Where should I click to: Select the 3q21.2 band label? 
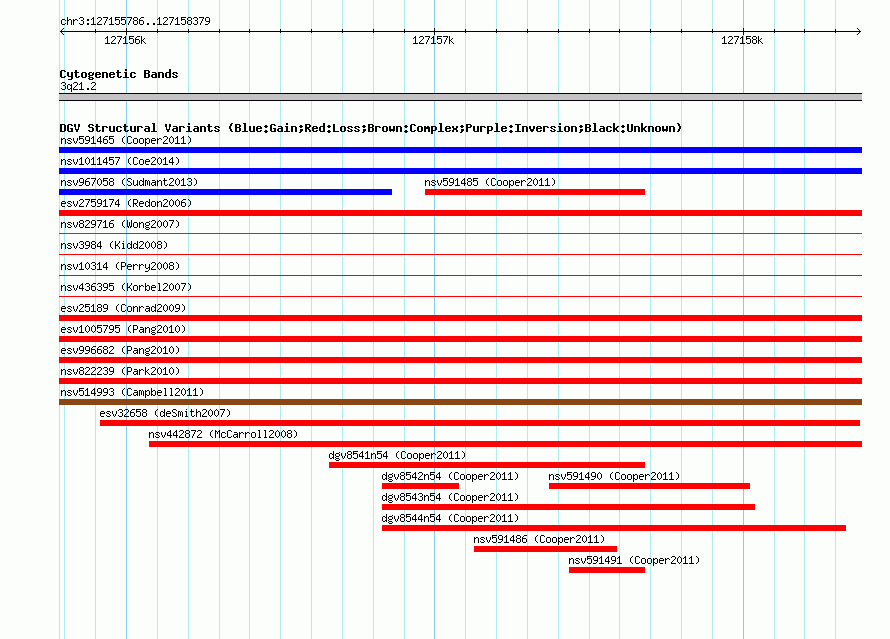pyautogui.click(x=78, y=86)
